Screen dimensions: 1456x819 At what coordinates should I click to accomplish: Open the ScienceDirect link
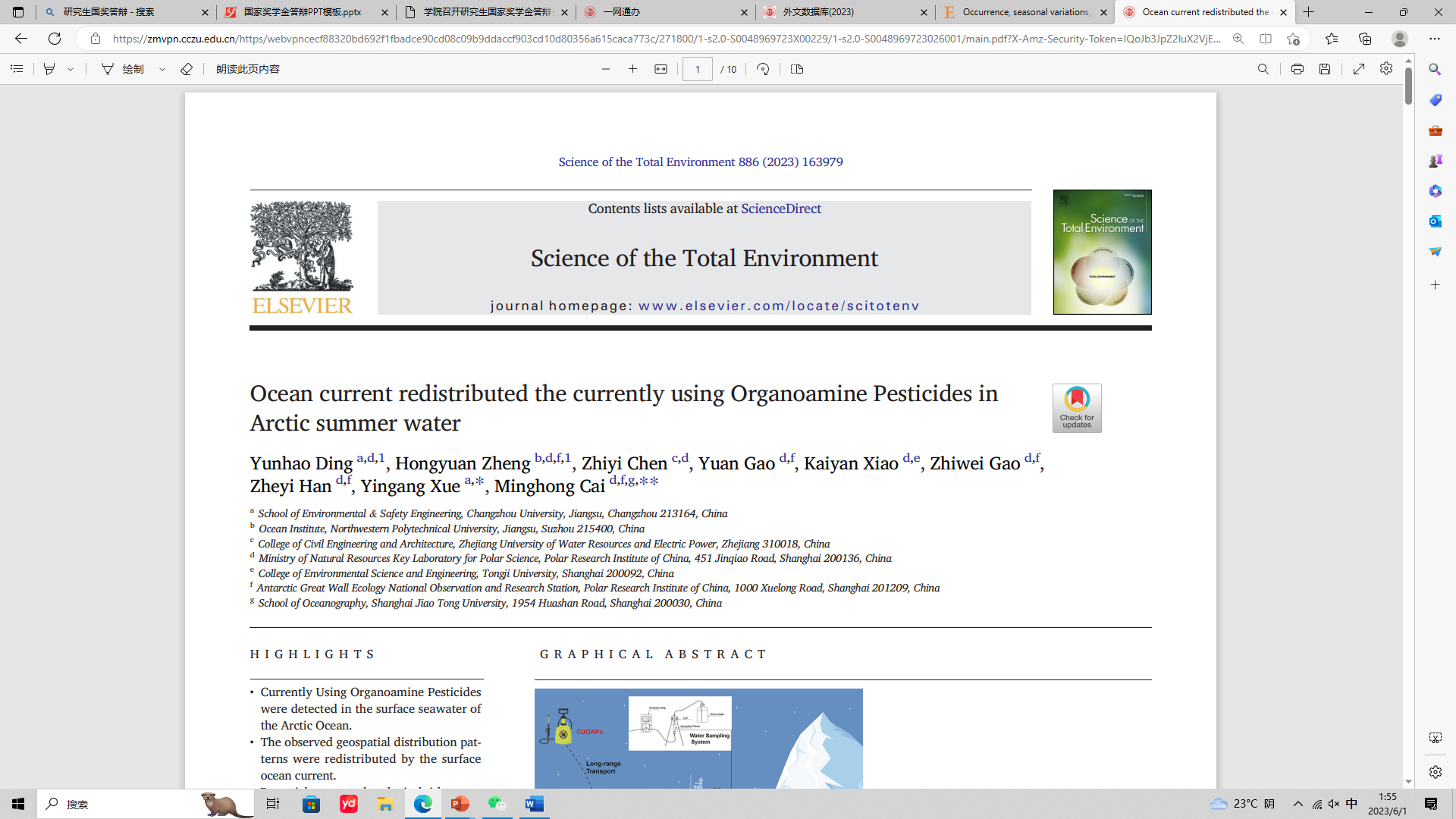780,209
